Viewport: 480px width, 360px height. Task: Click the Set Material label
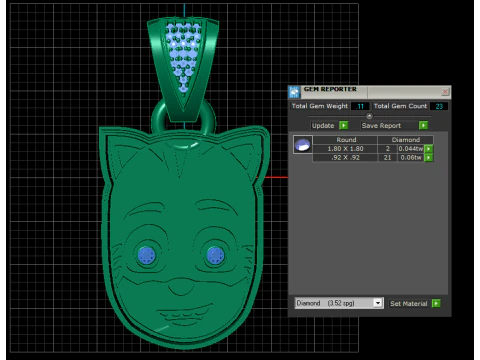pos(409,304)
